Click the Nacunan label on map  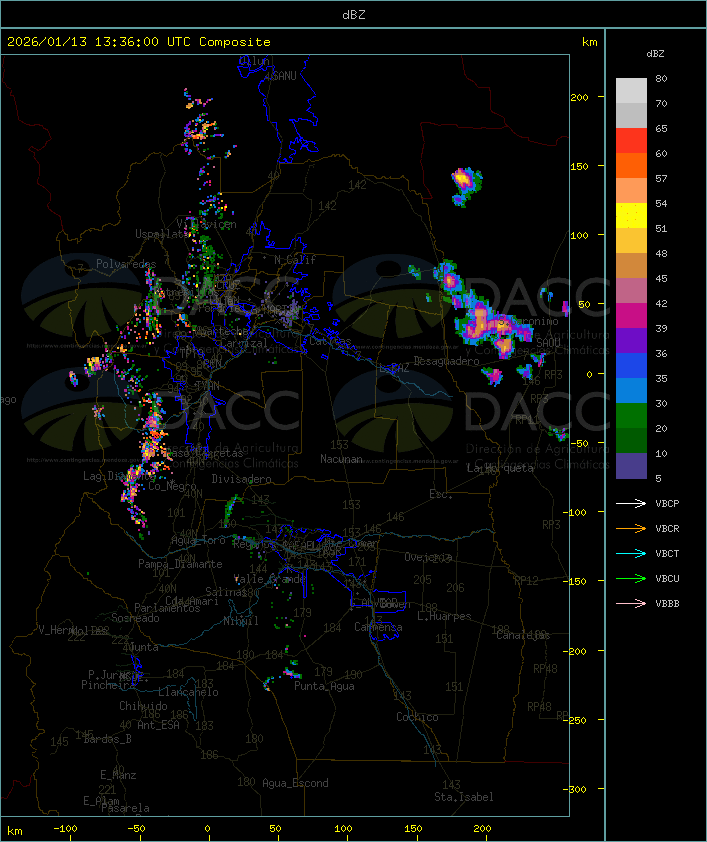(341, 459)
